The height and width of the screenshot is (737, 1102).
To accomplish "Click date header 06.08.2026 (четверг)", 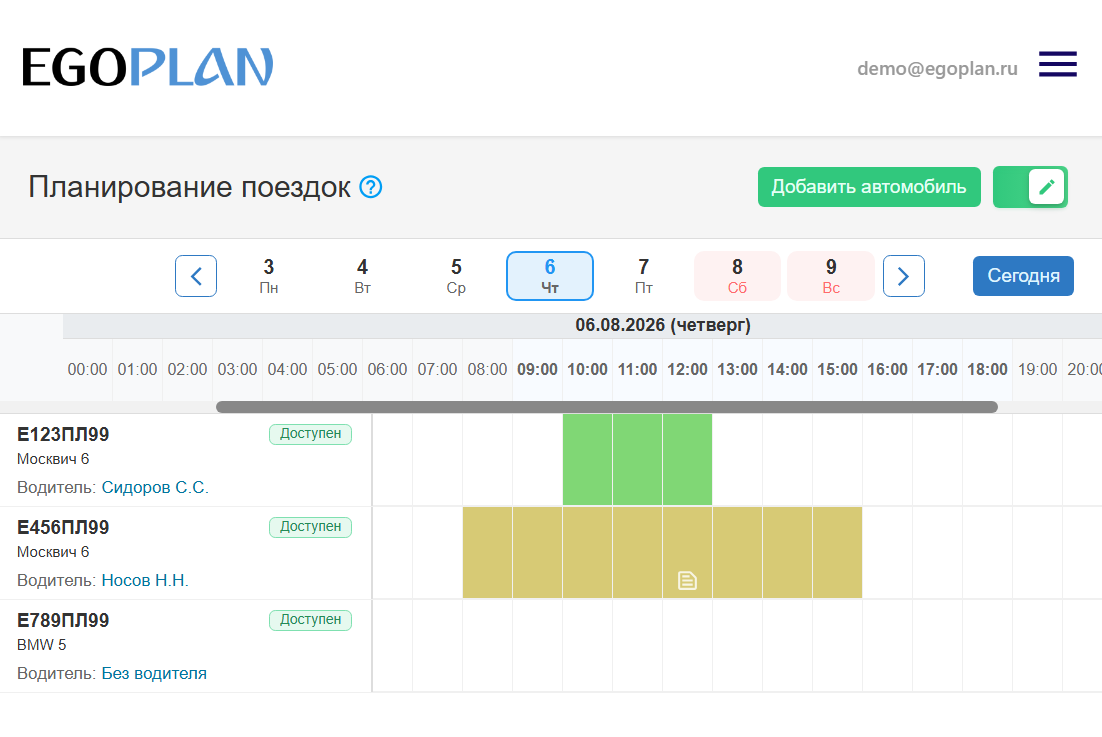I will (x=663, y=325).
